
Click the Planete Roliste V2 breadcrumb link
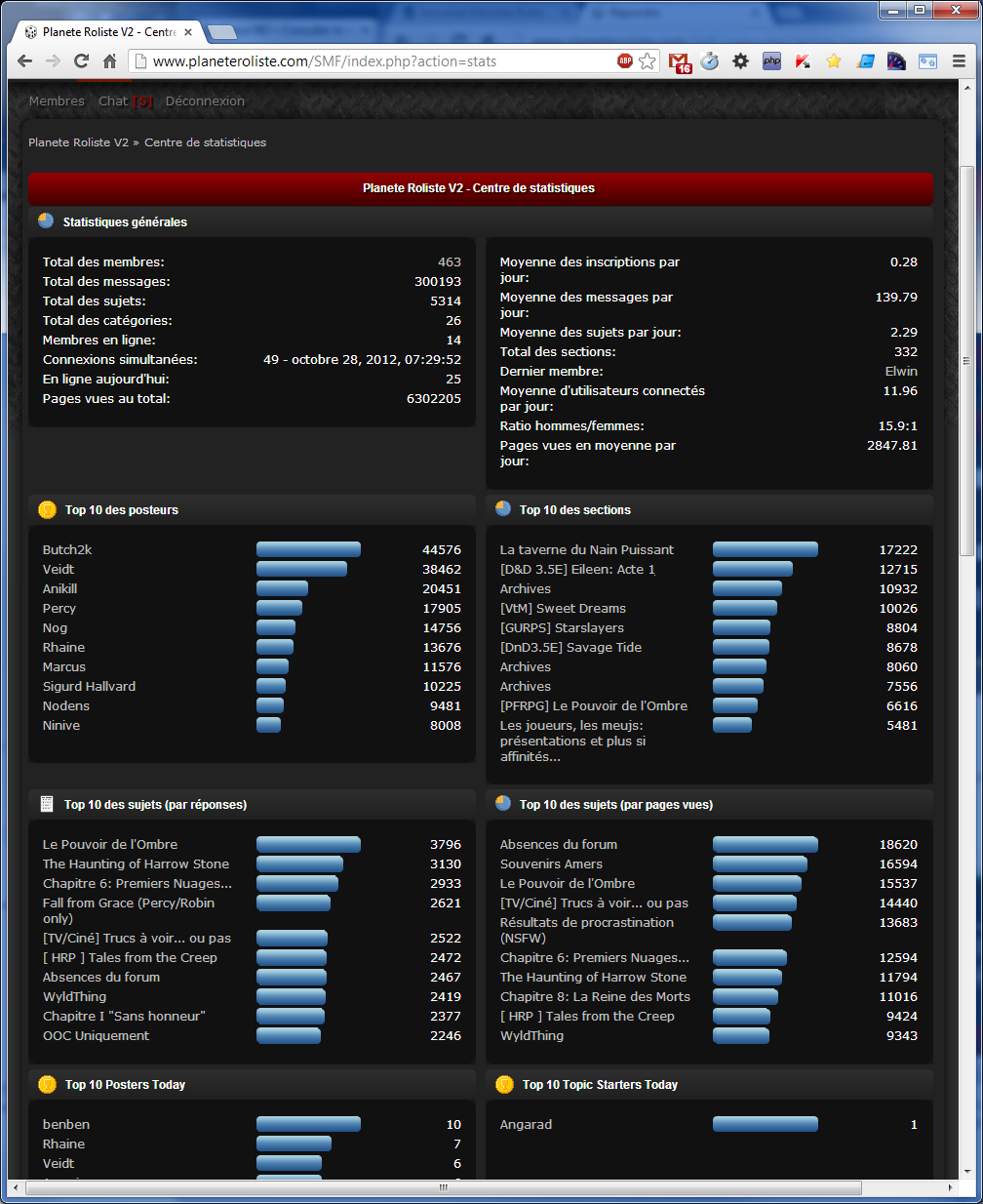[x=78, y=142]
